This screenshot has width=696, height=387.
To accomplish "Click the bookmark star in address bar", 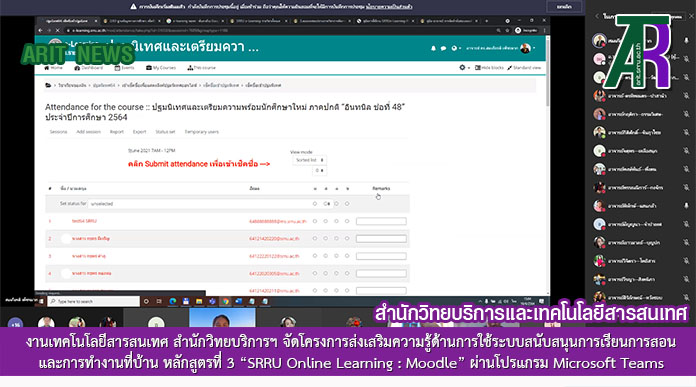I will 507,30.
